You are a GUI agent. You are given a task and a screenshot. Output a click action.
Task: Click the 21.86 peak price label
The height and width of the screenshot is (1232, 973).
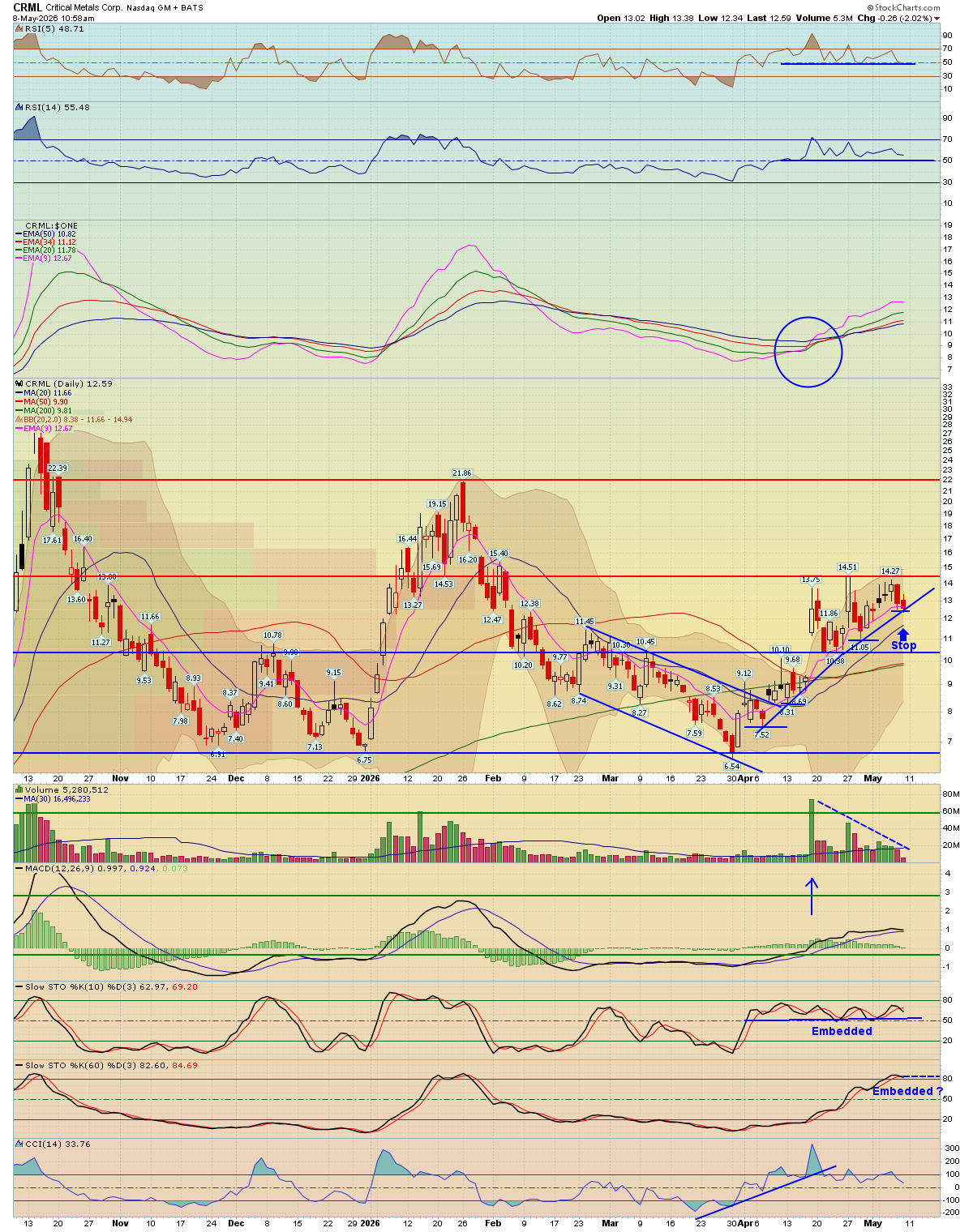462,473
